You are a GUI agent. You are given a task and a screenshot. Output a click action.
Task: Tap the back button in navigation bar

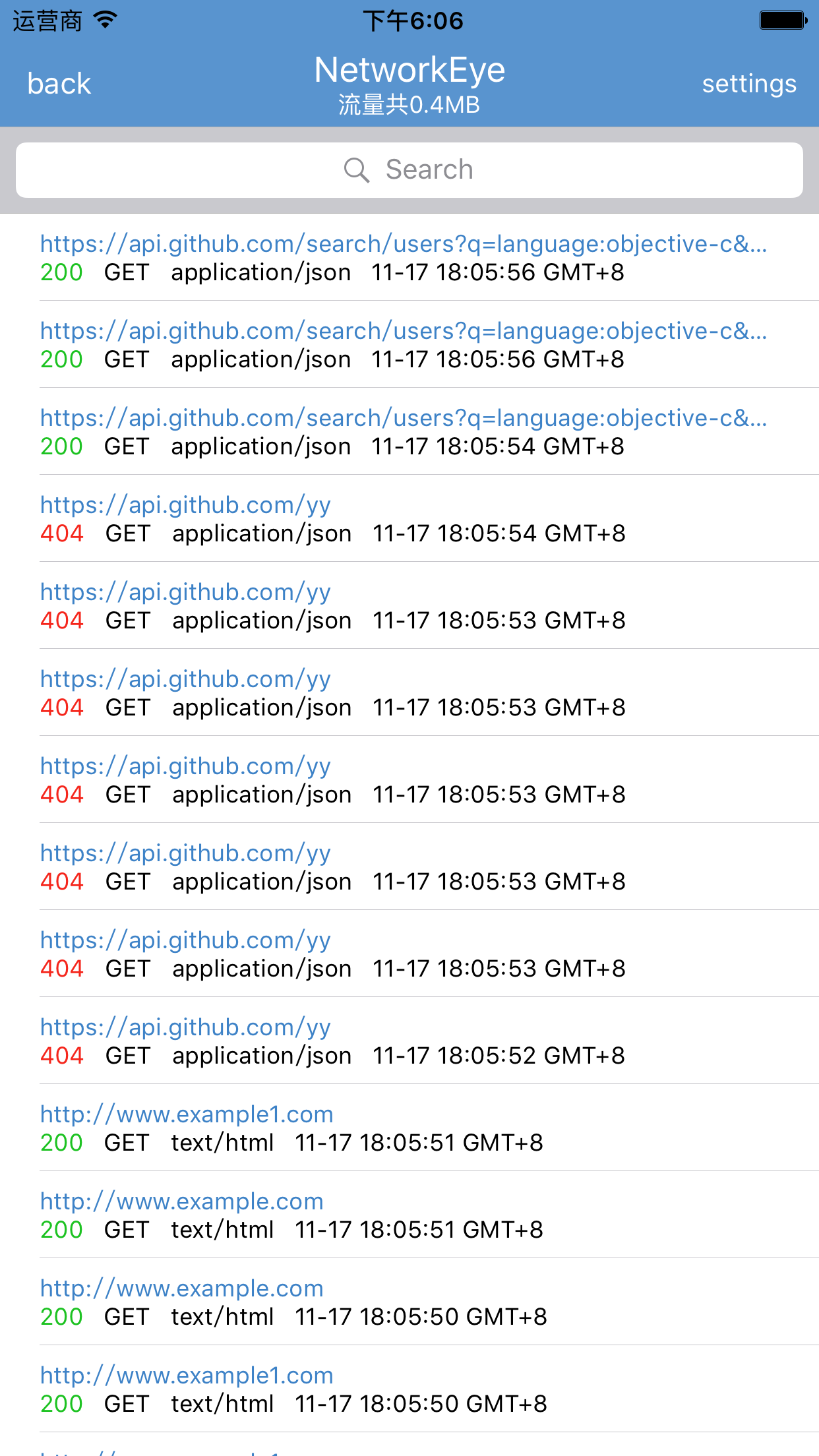click(x=59, y=84)
